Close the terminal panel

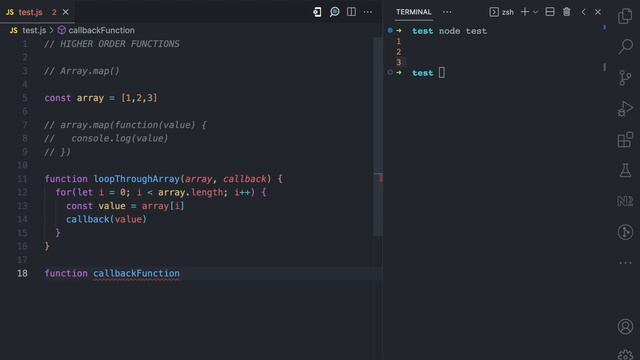click(x=598, y=12)
